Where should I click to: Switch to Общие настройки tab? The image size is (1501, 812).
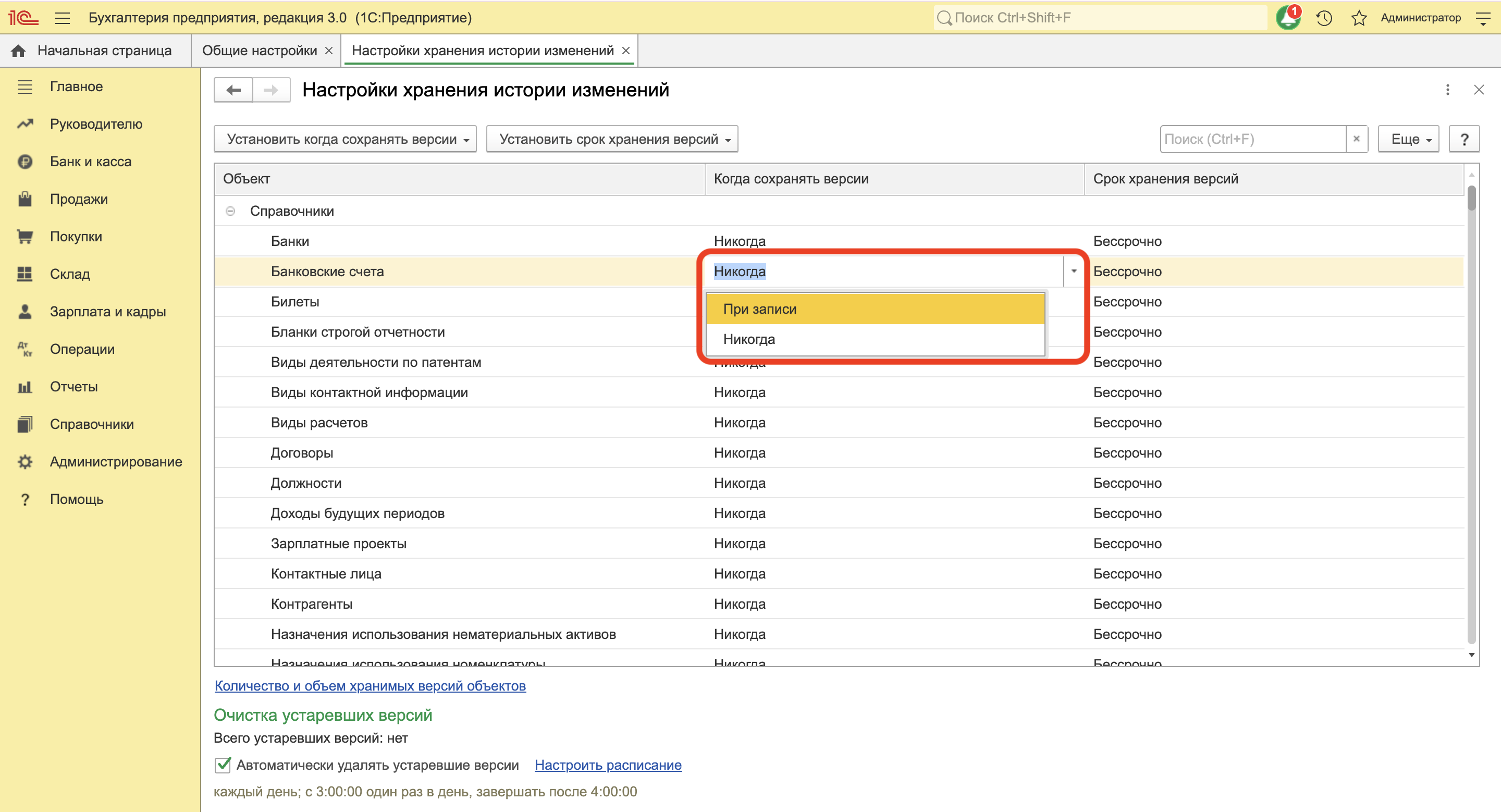pyautogui.click(x=260, y=51)
